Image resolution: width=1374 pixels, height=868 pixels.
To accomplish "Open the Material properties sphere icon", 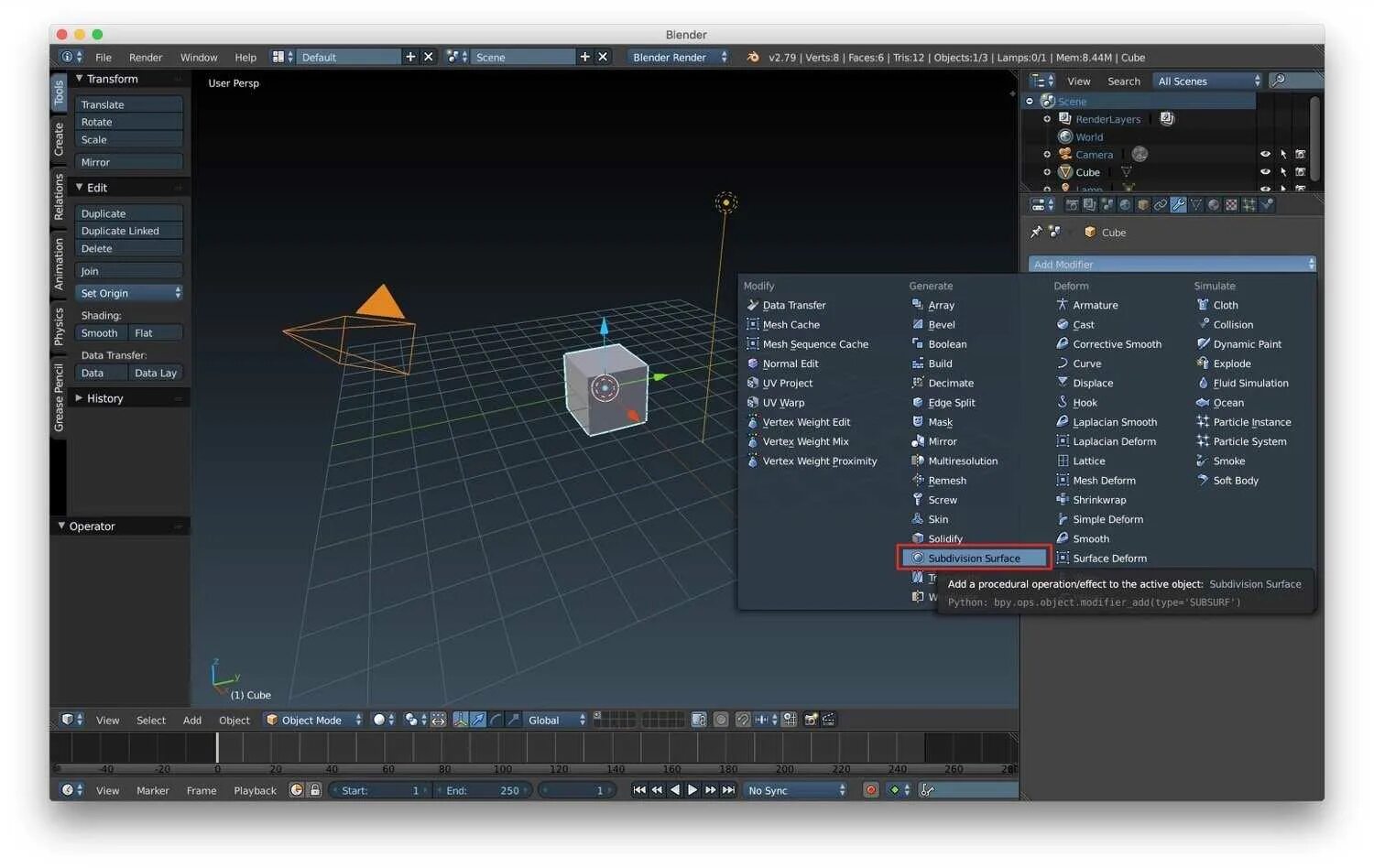I will [x=1214, y=205].
